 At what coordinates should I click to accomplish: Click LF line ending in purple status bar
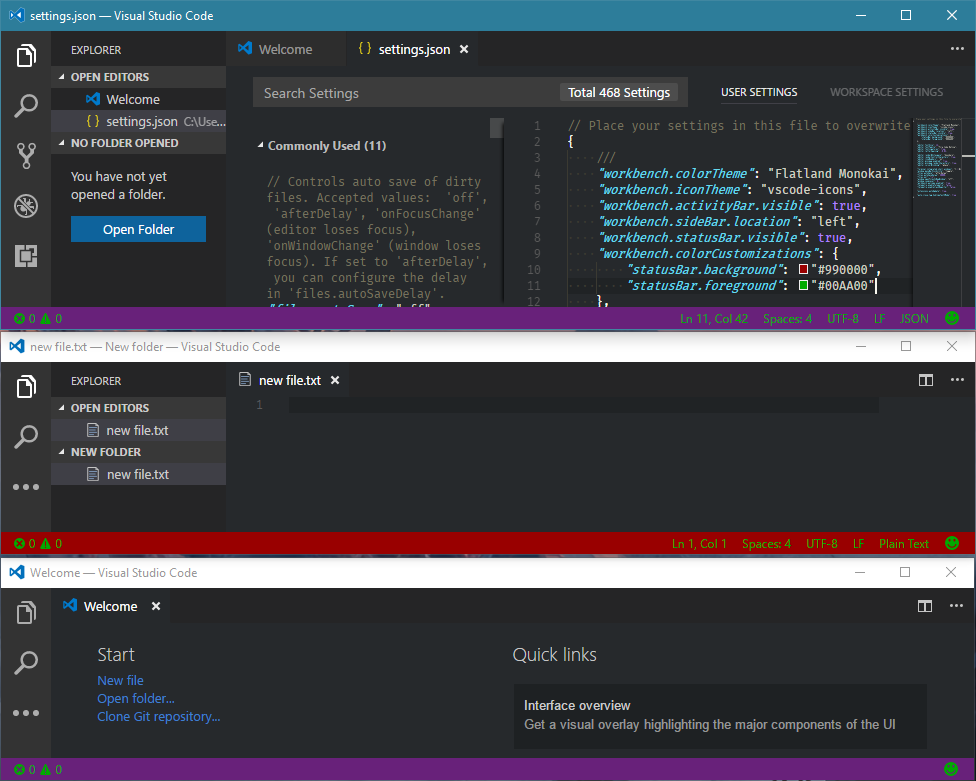click(x=879, y=319)
